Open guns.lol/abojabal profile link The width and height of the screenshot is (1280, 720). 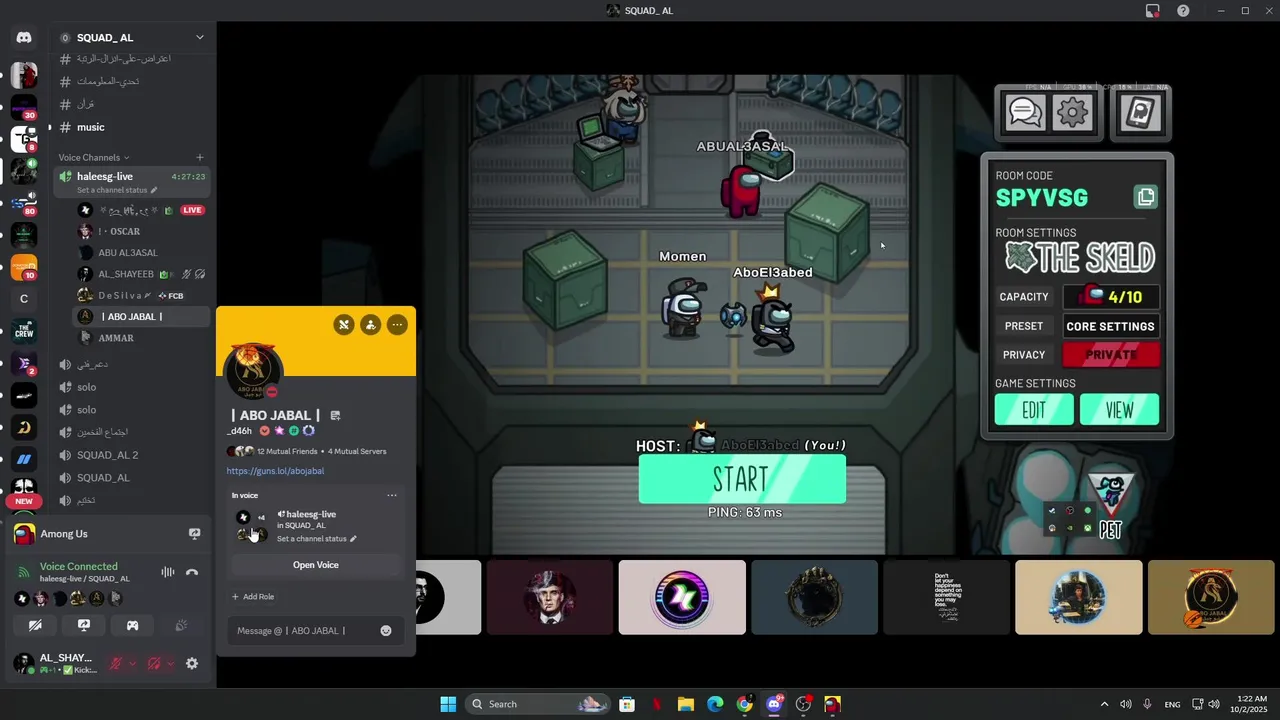275,471
